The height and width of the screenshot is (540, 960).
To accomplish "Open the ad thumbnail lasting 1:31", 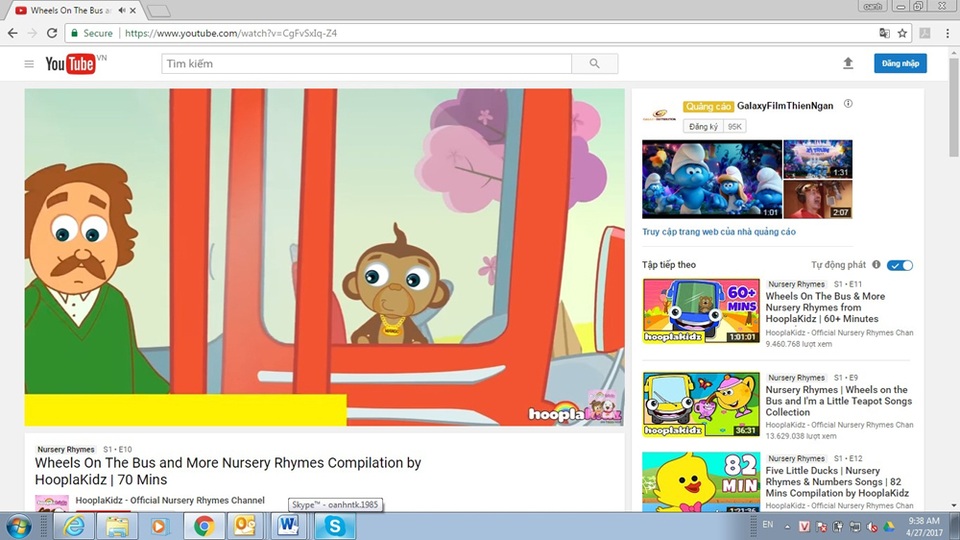I will 818,159.
